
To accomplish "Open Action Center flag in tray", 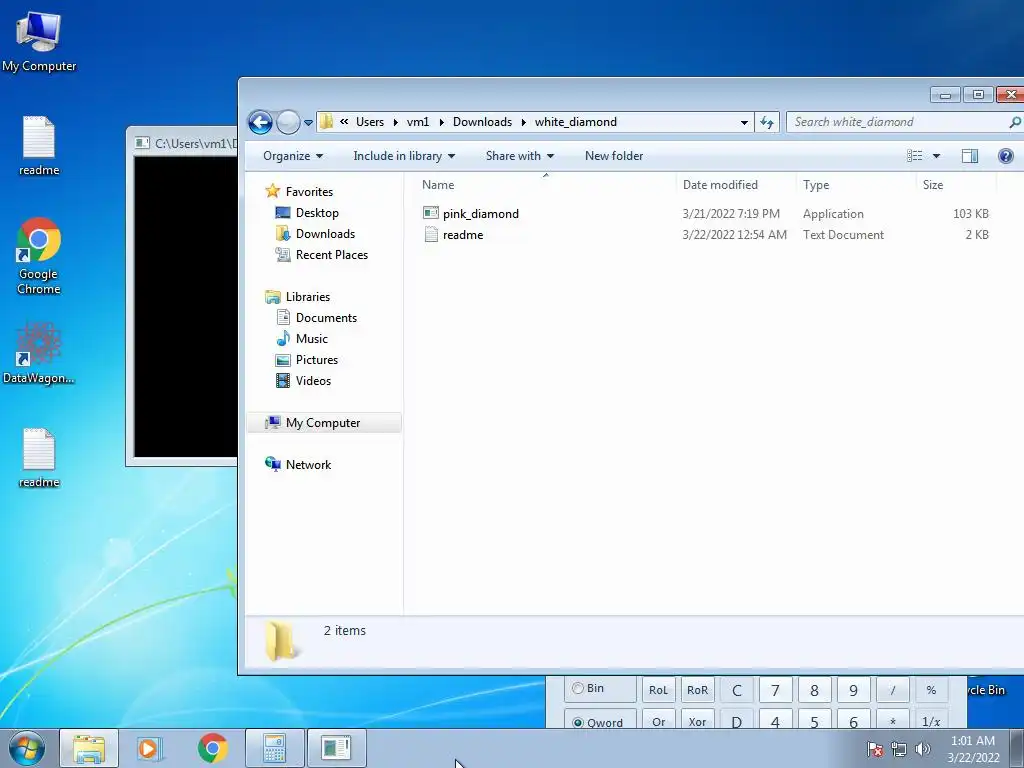I will [x=875, y=749].
